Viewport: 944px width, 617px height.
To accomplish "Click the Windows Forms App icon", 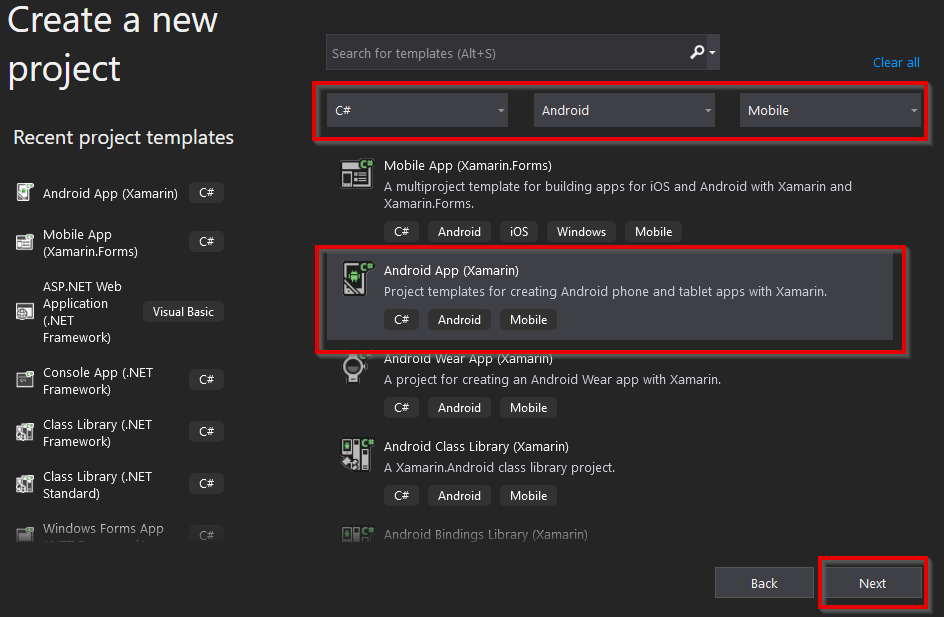I will [x=24, y=531].
